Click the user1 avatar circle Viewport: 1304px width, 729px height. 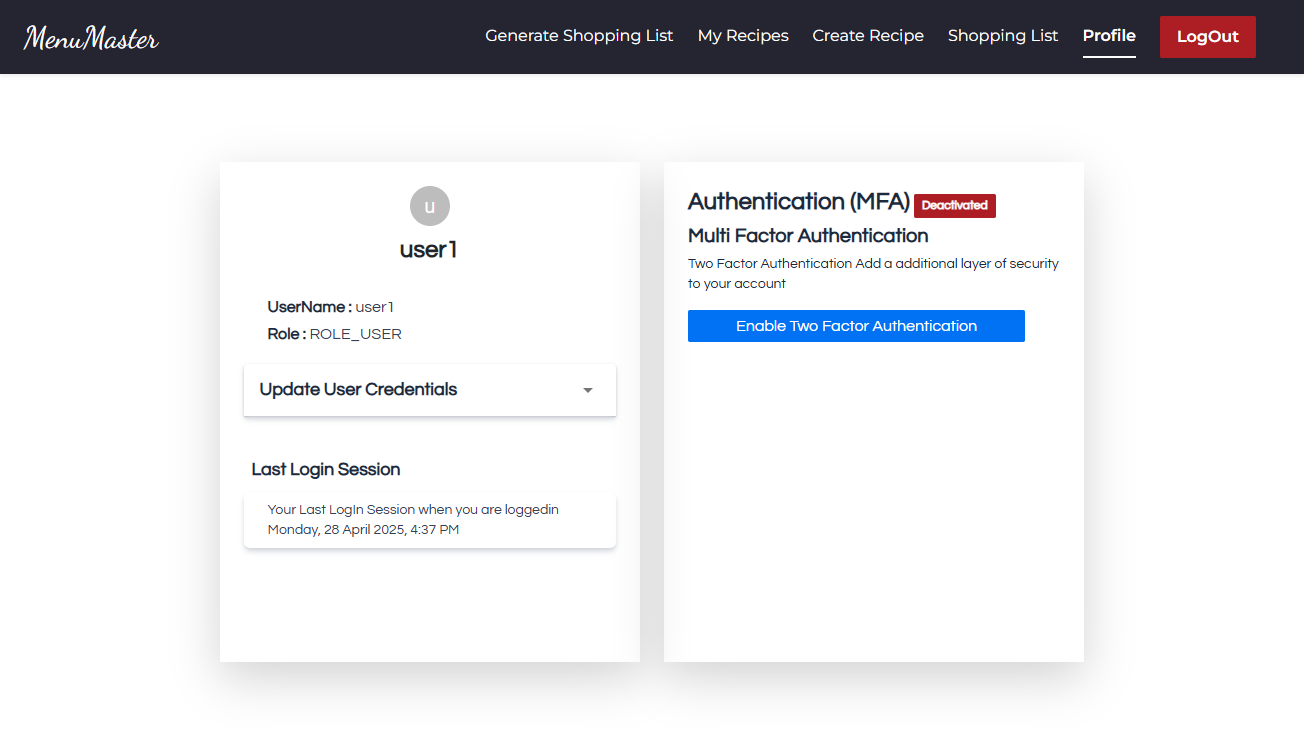point(430,206)
